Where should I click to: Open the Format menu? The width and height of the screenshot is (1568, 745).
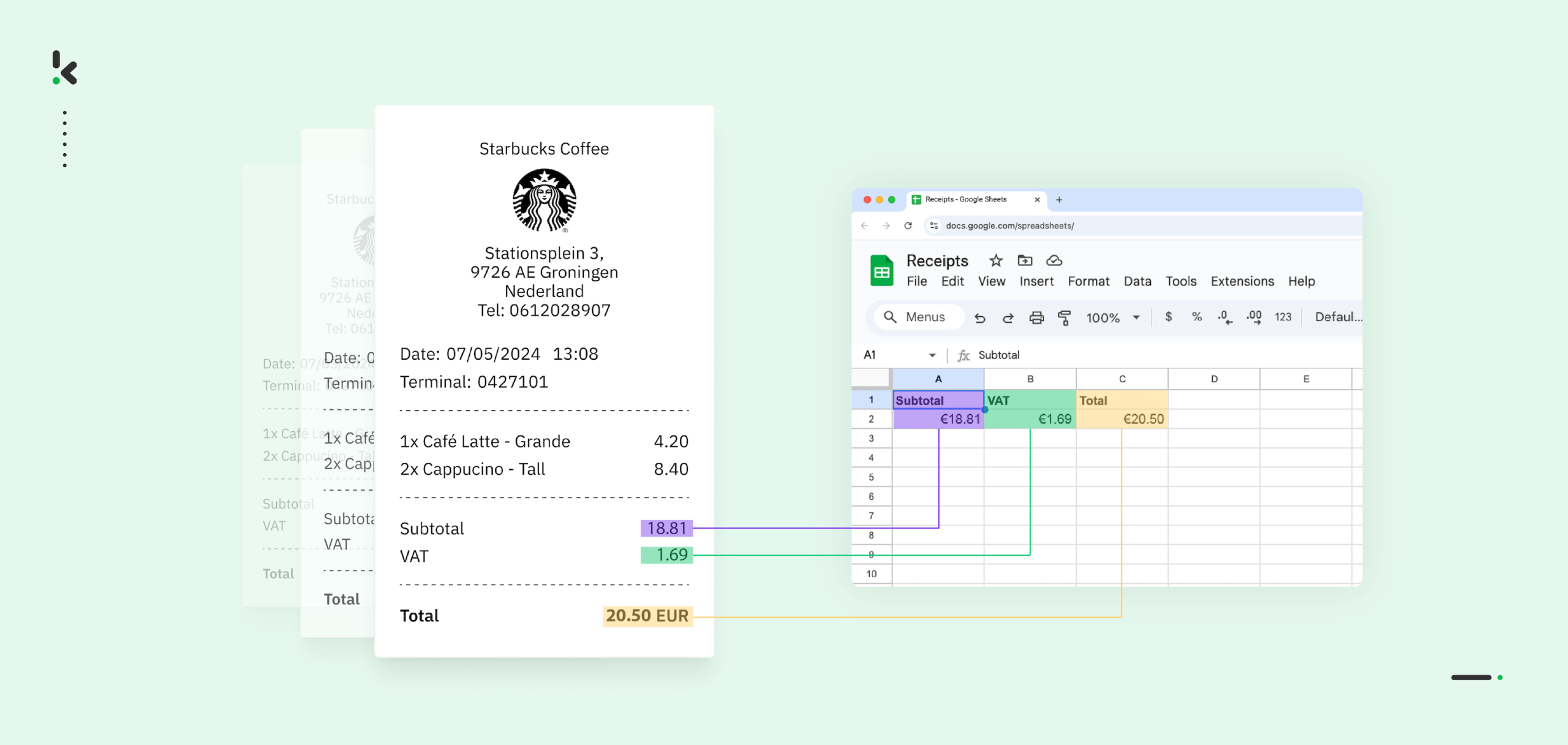[1089, 281]
